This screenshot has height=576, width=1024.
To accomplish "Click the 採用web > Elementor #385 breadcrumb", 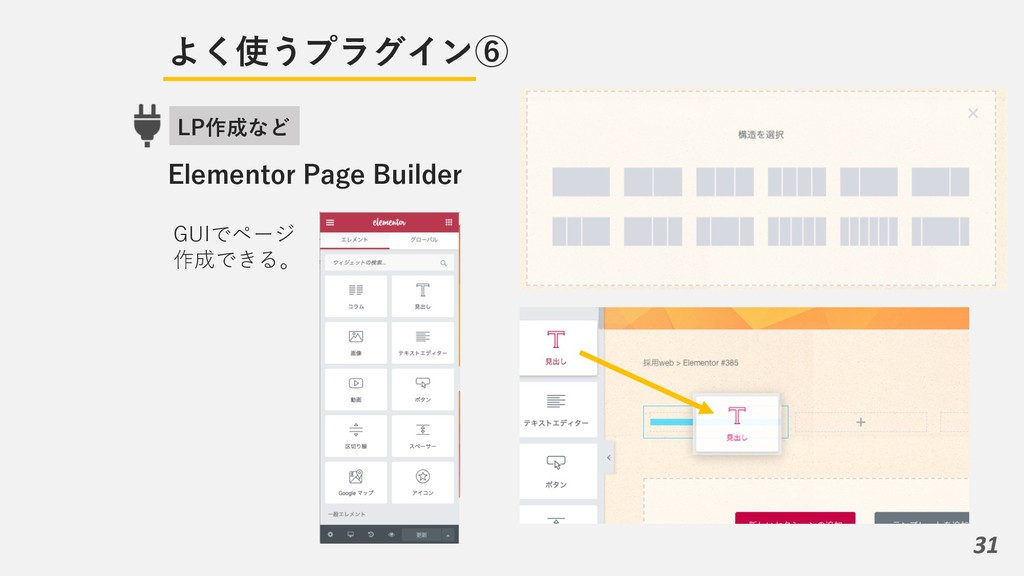I will 691,363.
